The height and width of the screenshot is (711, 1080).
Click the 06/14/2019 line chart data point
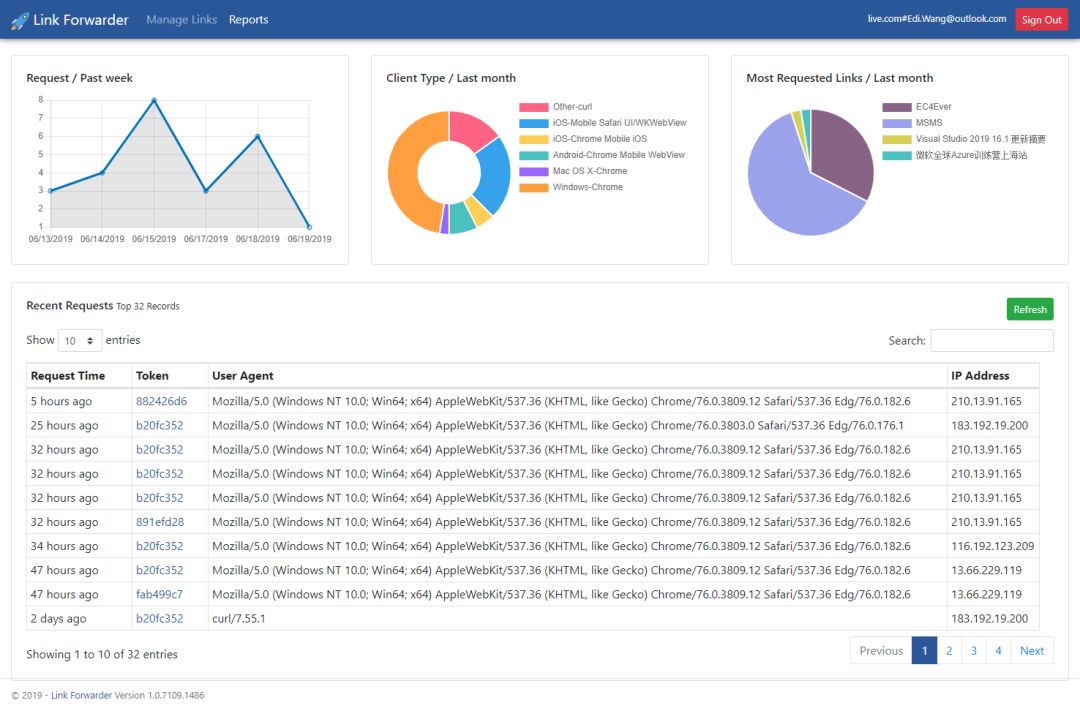102,172
